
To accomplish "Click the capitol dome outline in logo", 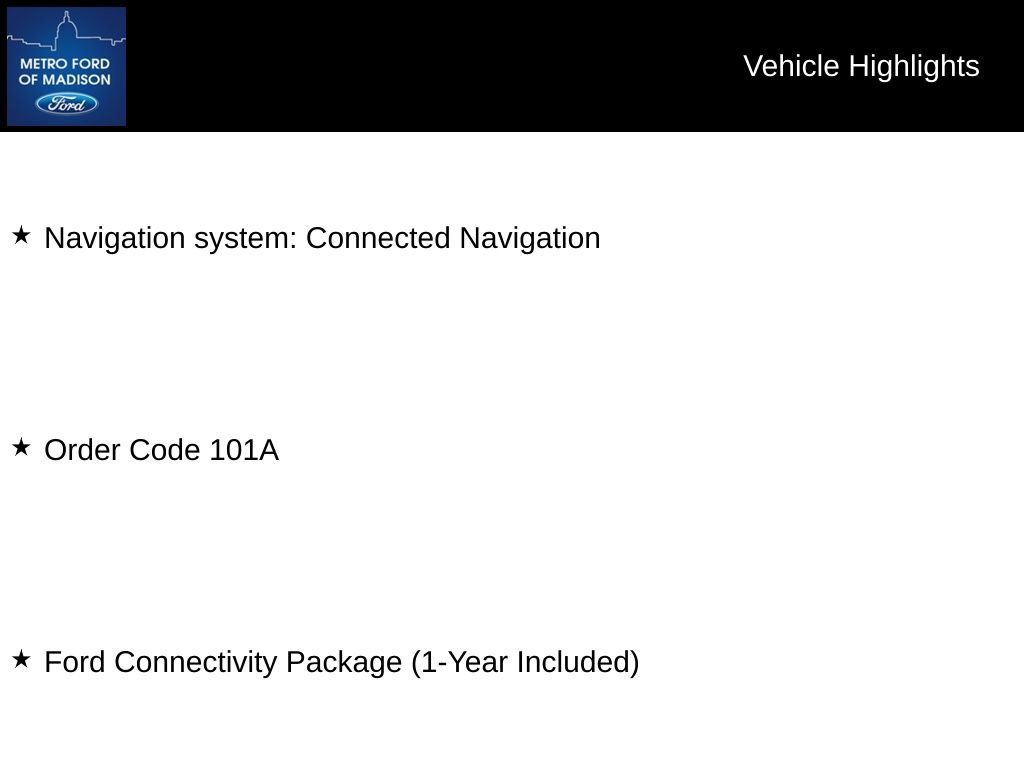I will (x=66, y=28).
